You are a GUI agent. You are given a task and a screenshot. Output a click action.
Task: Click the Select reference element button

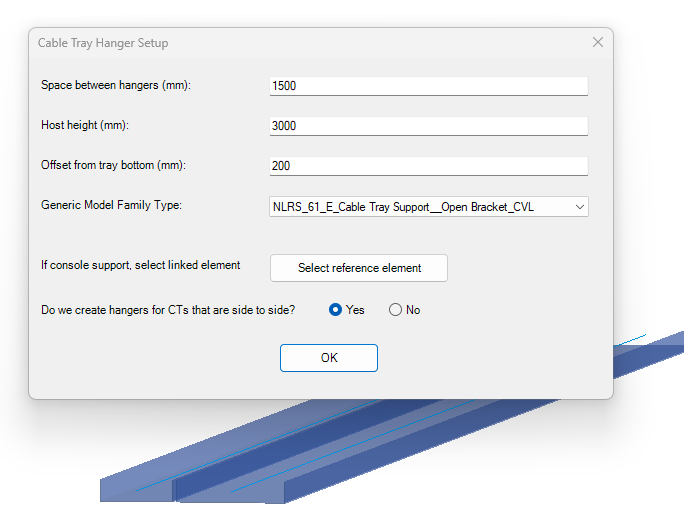click(x=359, y=268)
